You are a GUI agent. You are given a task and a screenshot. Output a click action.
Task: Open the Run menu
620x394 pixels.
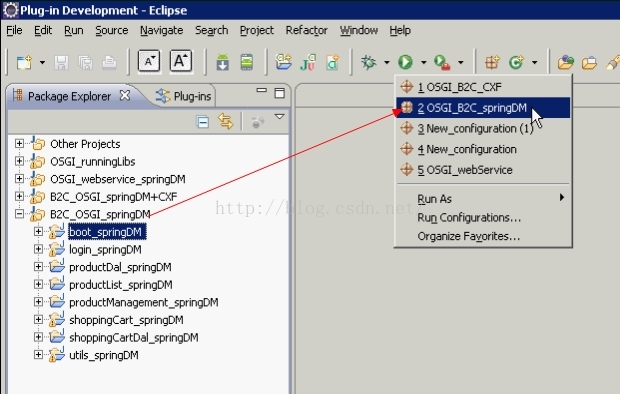click(74, 30)
